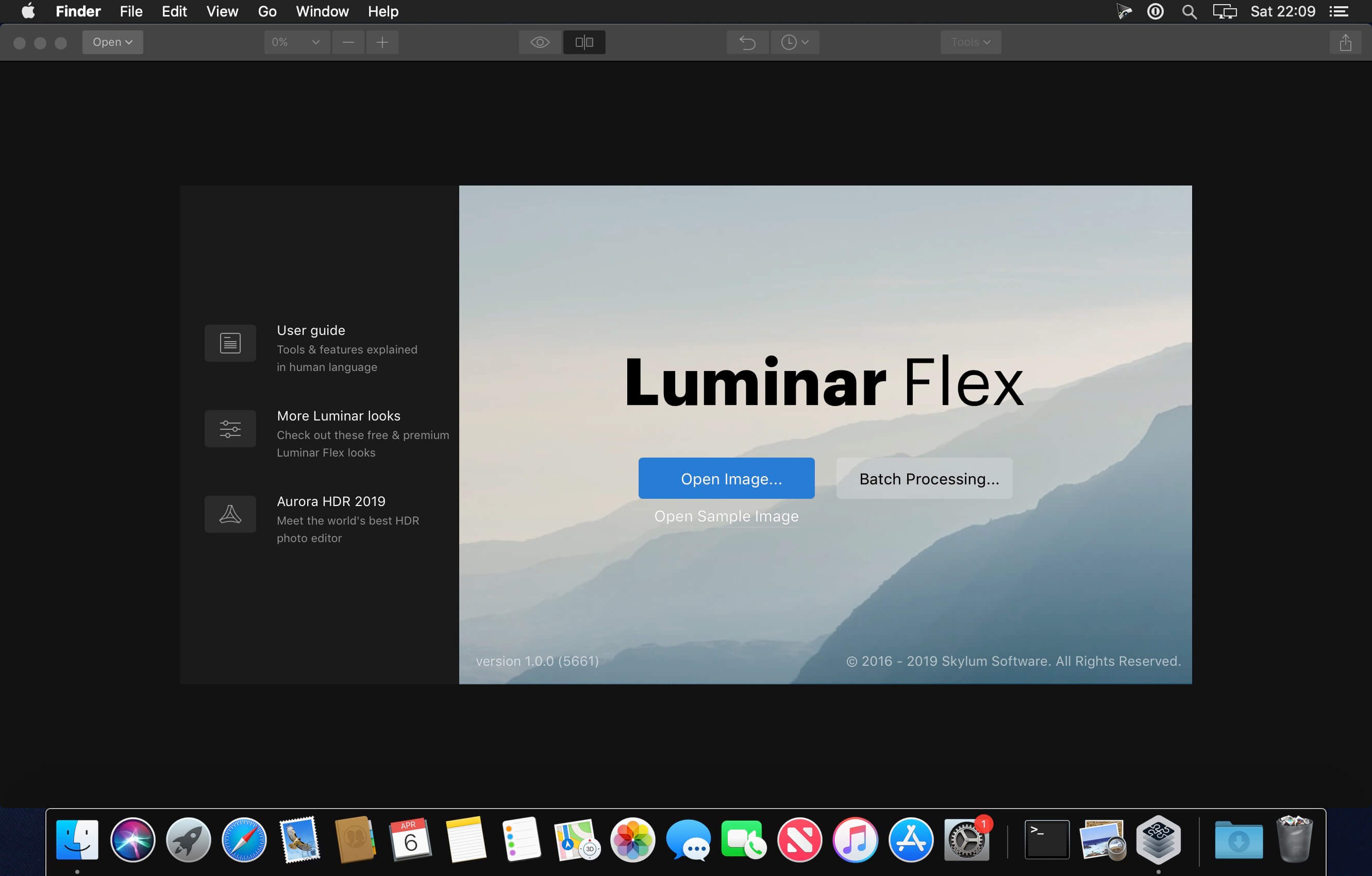Expand the zoom percentage dropdown

click(297, 42)
